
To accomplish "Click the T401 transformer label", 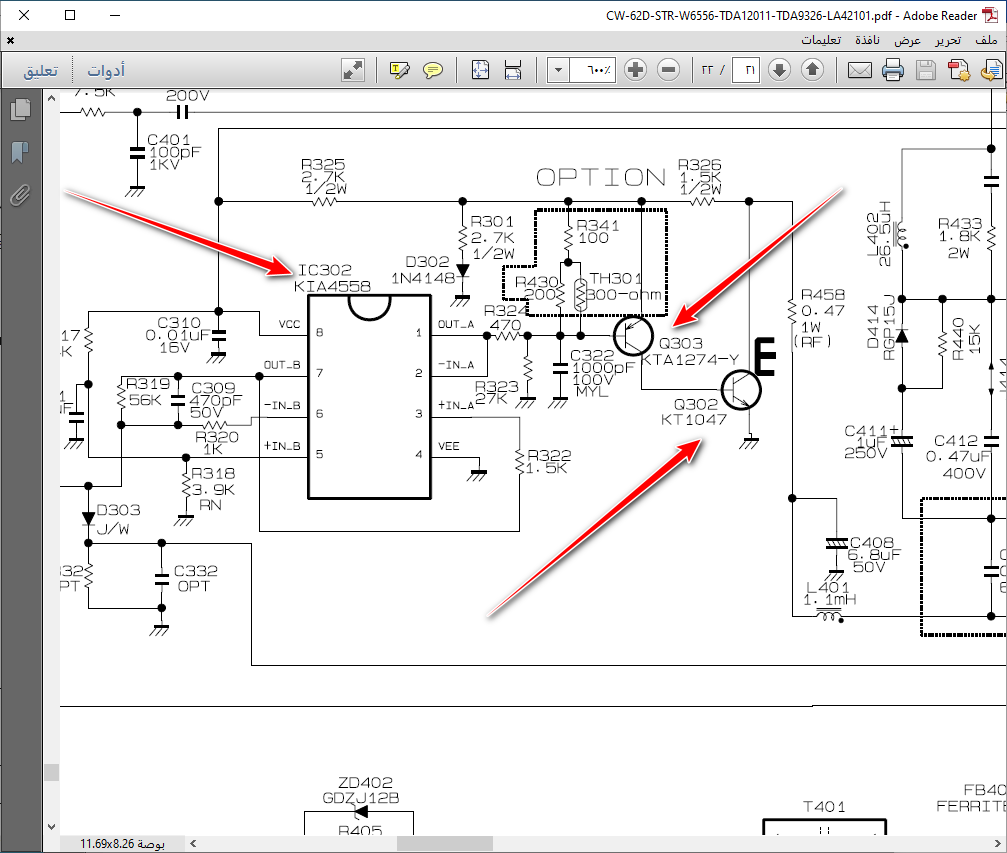I will pos(825,807).
